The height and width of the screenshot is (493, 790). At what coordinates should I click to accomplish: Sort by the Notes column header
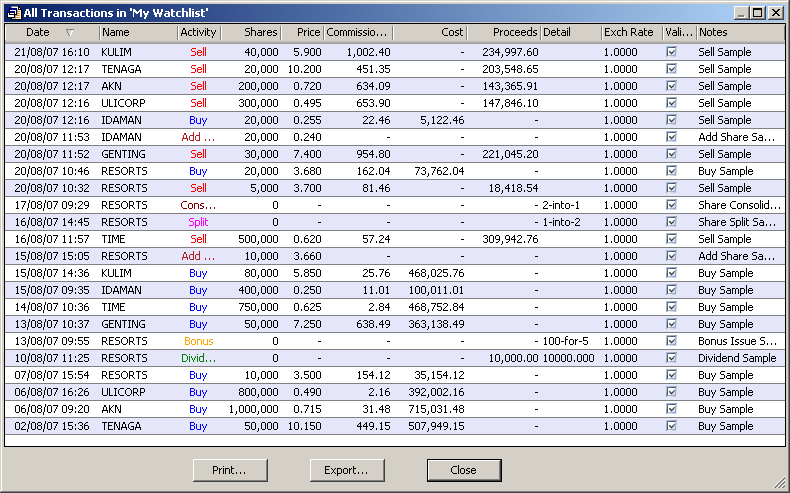(741, 33)
